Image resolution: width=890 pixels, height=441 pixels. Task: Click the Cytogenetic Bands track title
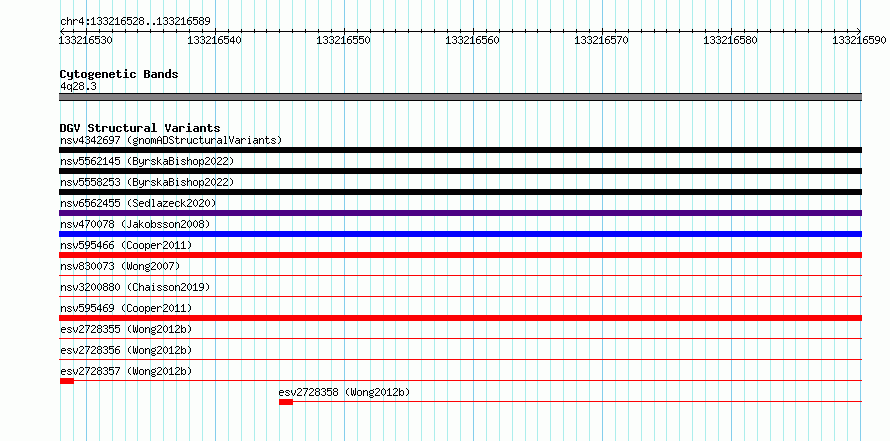click(119, 74)
